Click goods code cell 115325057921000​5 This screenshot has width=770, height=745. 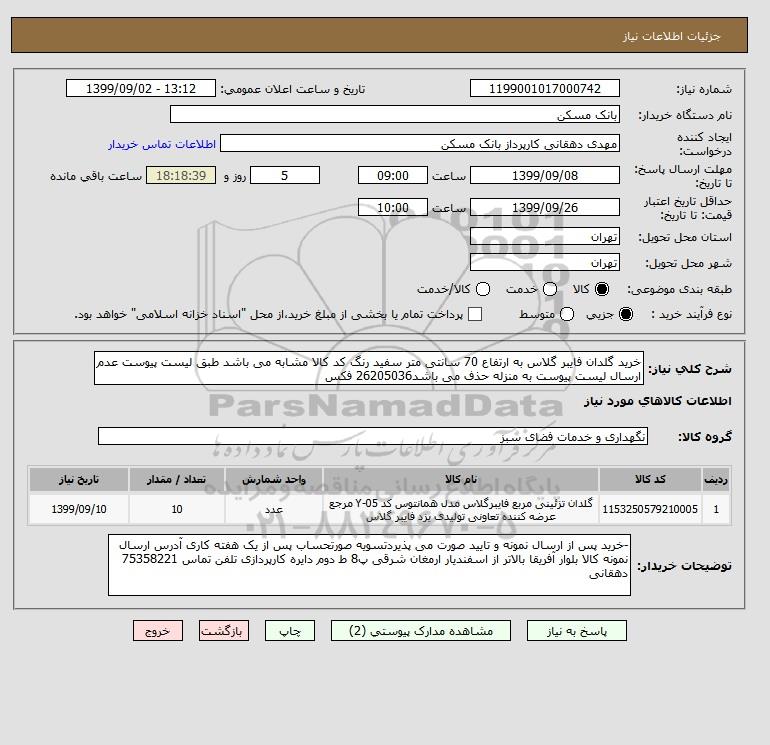[650, 509]
